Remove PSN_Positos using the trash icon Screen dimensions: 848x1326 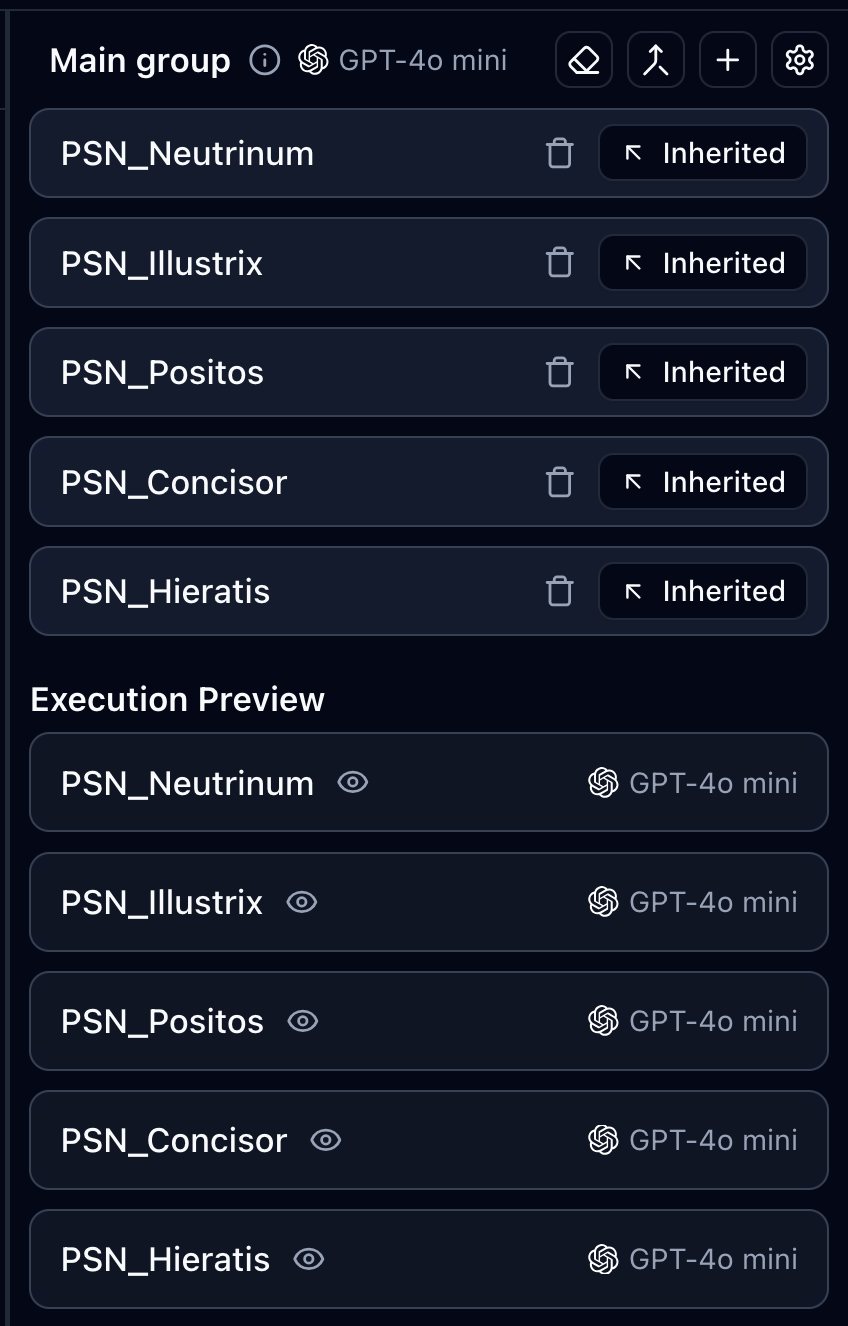(x=560, y=372)
